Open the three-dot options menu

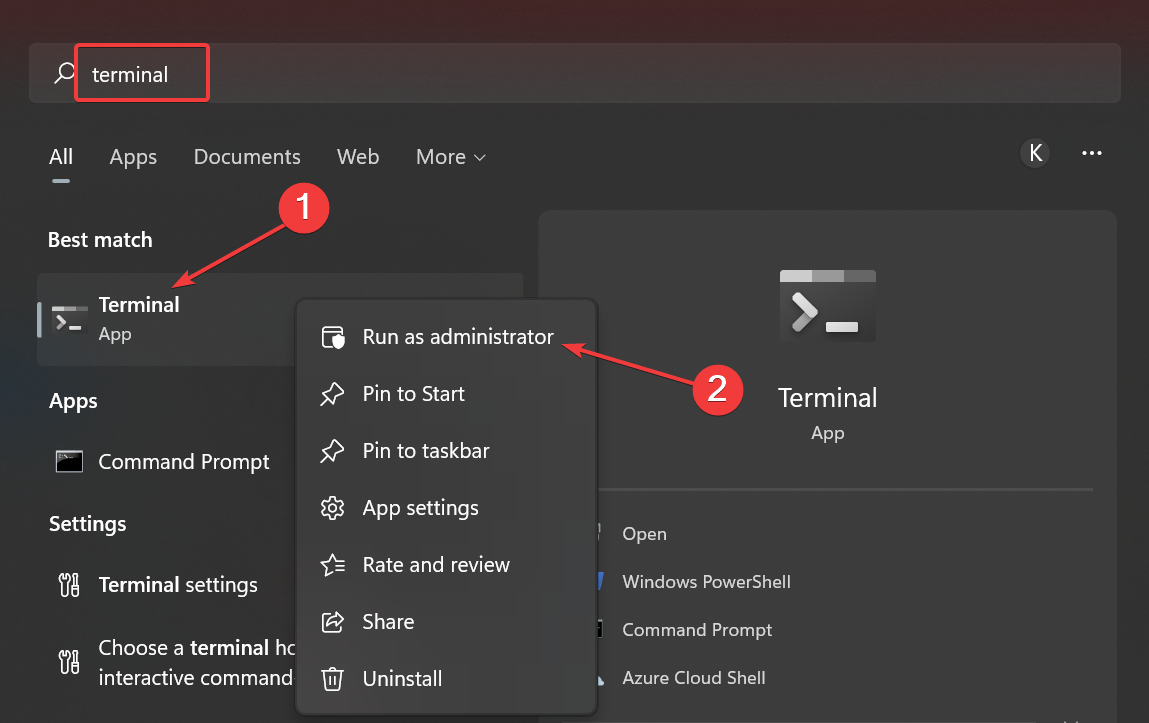point(1091,153)
